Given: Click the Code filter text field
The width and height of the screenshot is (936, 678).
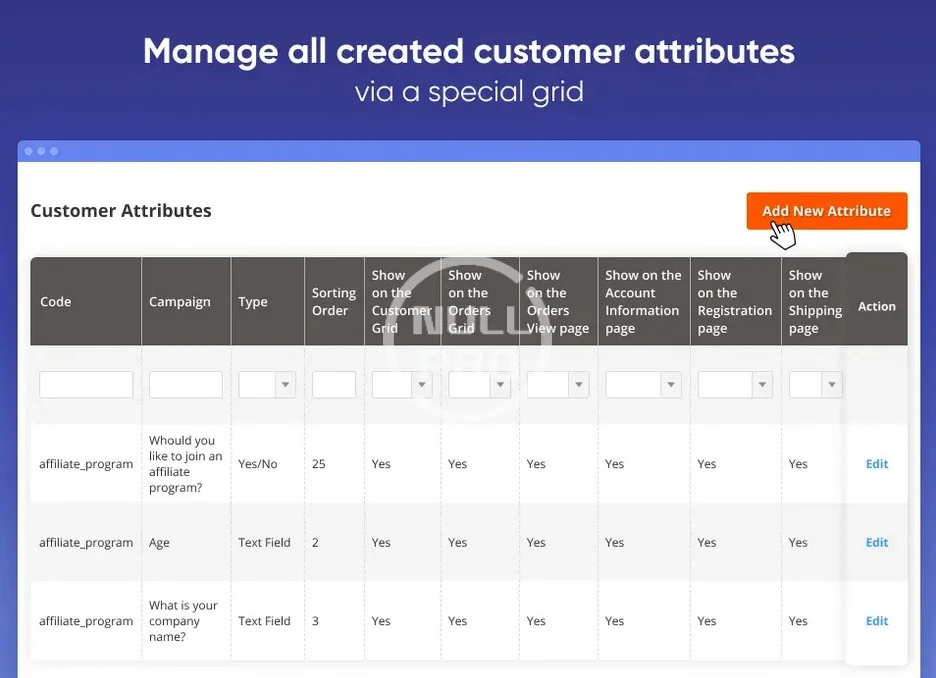Looking at the screenshot, I should (86, 385).
